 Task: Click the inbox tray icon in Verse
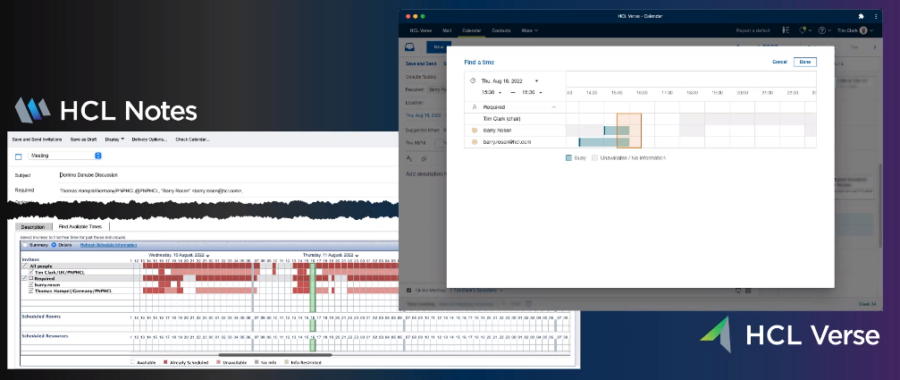[x=410, y=47]
